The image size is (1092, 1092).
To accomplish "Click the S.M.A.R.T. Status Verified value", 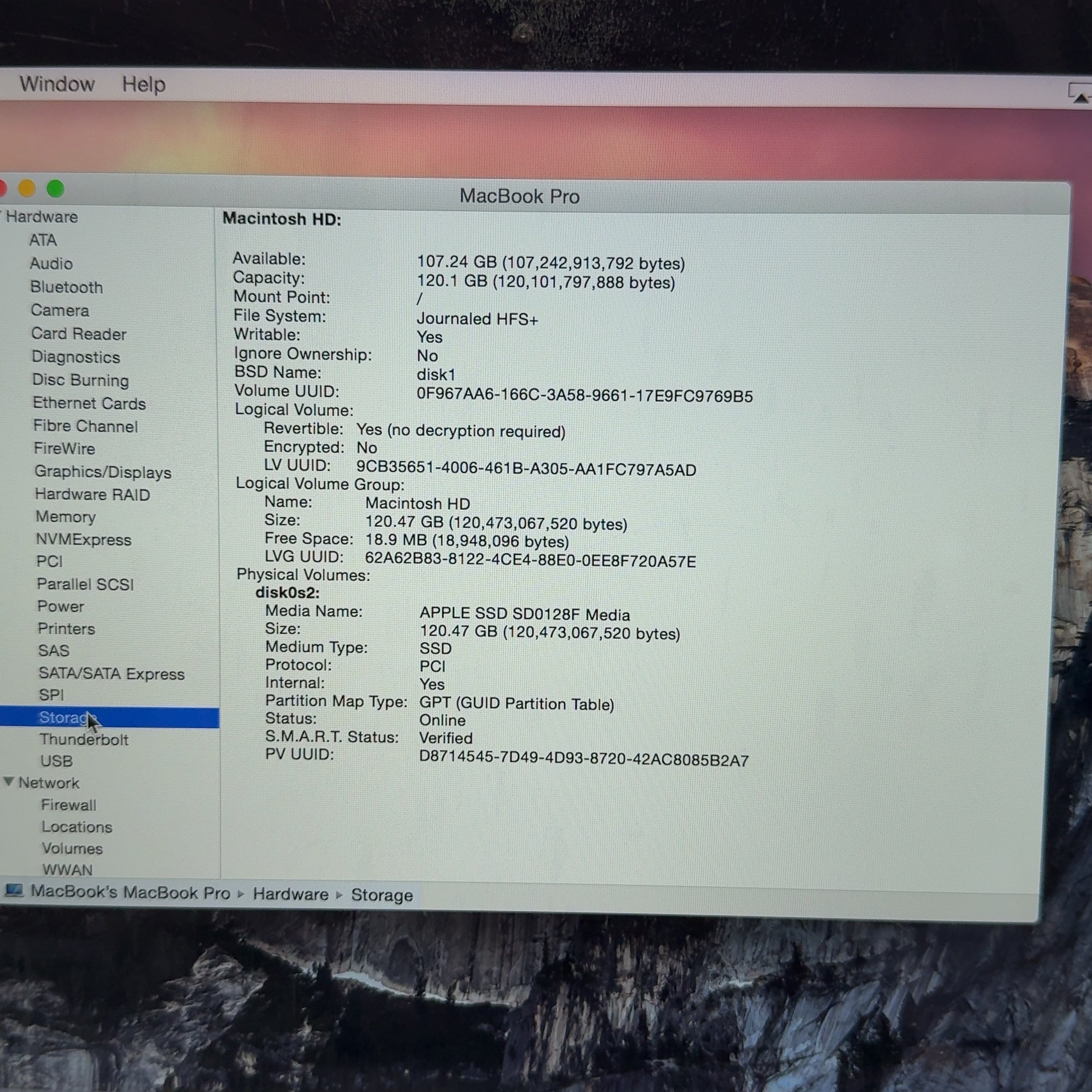I will point(446,738).
